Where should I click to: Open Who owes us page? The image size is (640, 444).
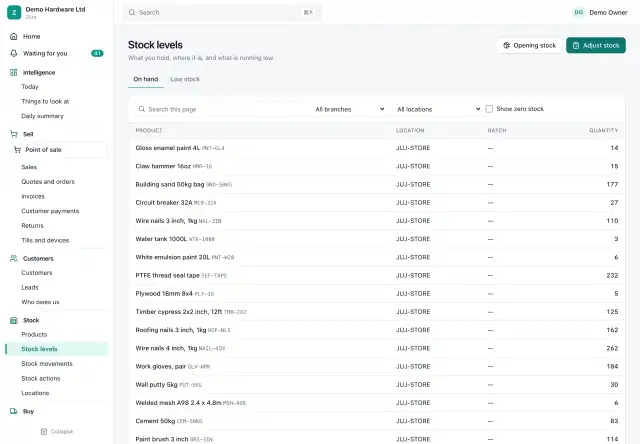tap(40, 302)
